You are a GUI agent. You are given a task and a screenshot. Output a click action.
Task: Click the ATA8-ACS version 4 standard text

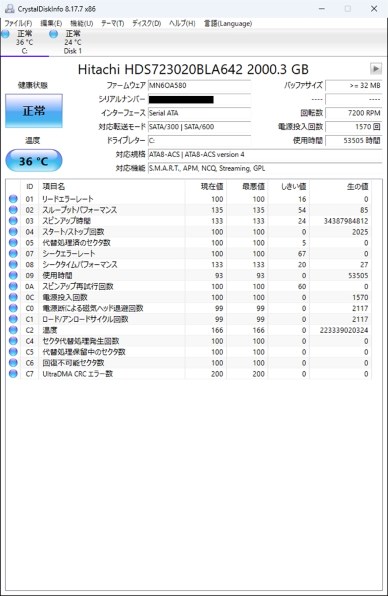(x=215, y=155)
